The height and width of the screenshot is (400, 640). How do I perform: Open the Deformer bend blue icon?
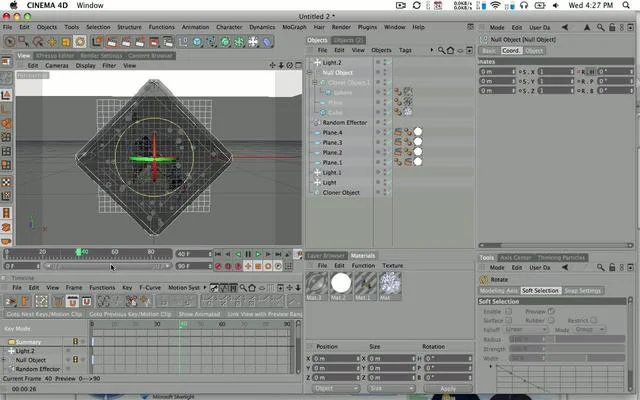267,42
